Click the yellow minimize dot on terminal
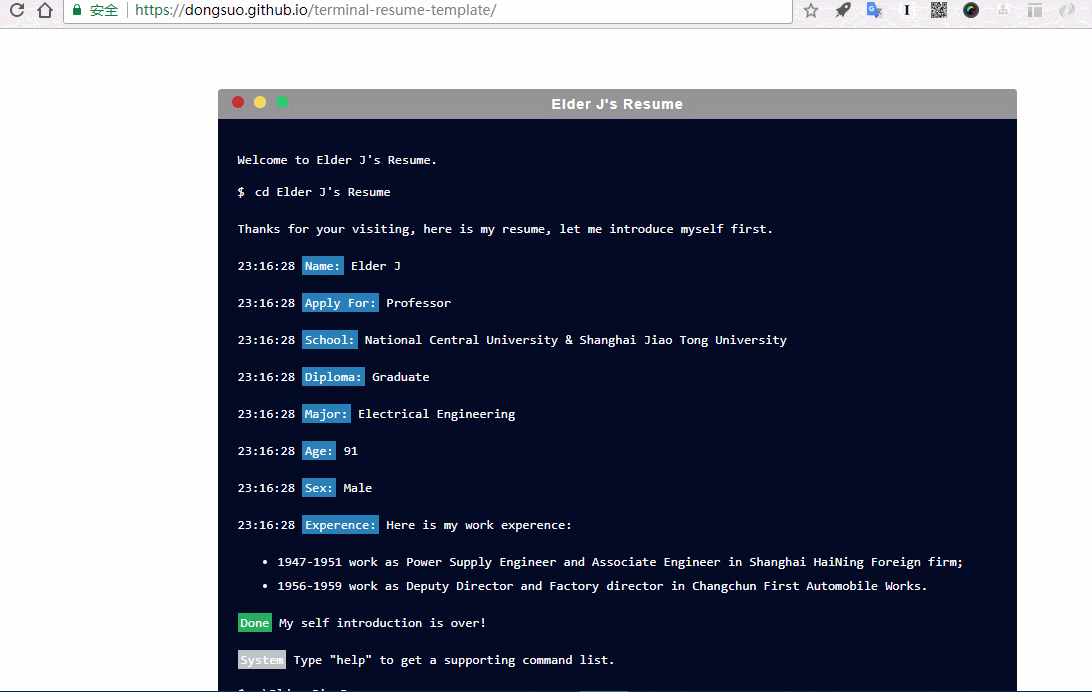 pyautogui.click(x=260, y=102)
